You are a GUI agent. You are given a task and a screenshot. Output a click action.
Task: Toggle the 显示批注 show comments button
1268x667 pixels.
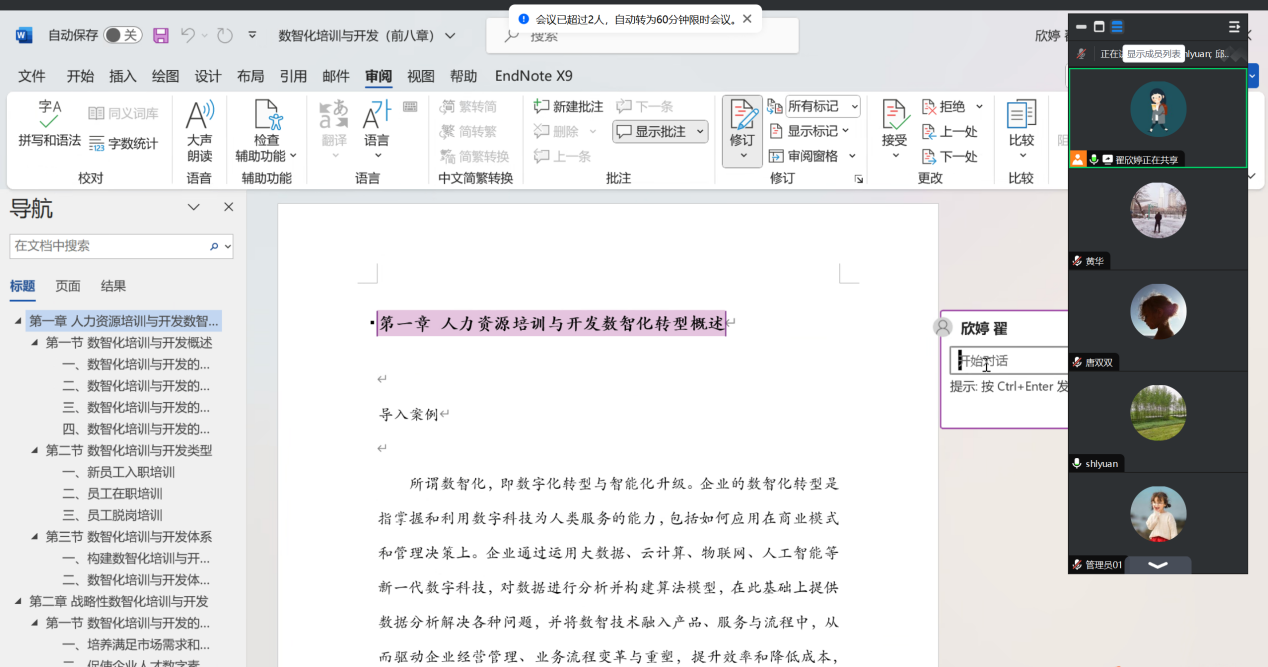point(660,131)
